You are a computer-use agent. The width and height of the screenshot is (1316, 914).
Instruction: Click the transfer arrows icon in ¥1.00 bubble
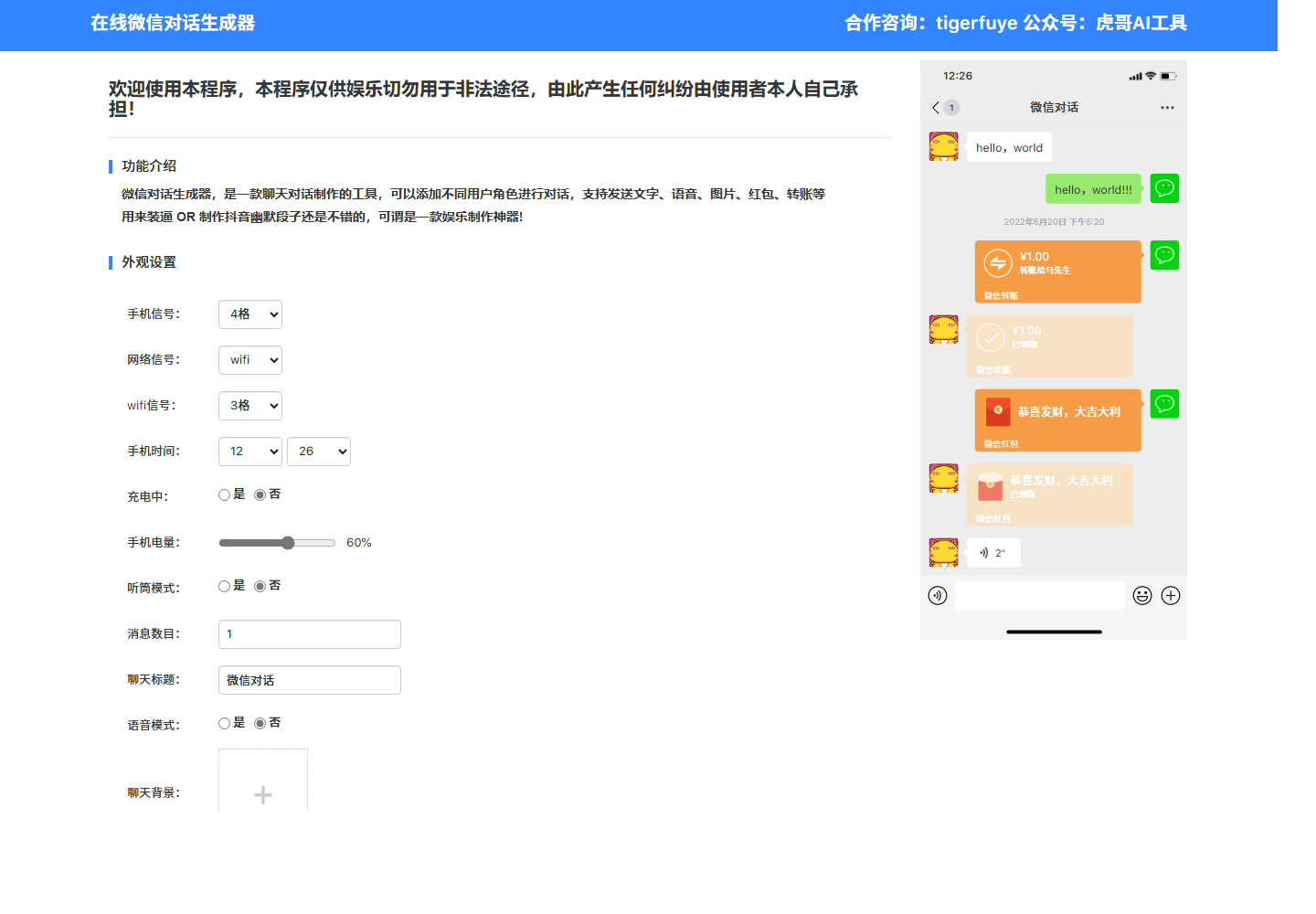pos(998,263)
